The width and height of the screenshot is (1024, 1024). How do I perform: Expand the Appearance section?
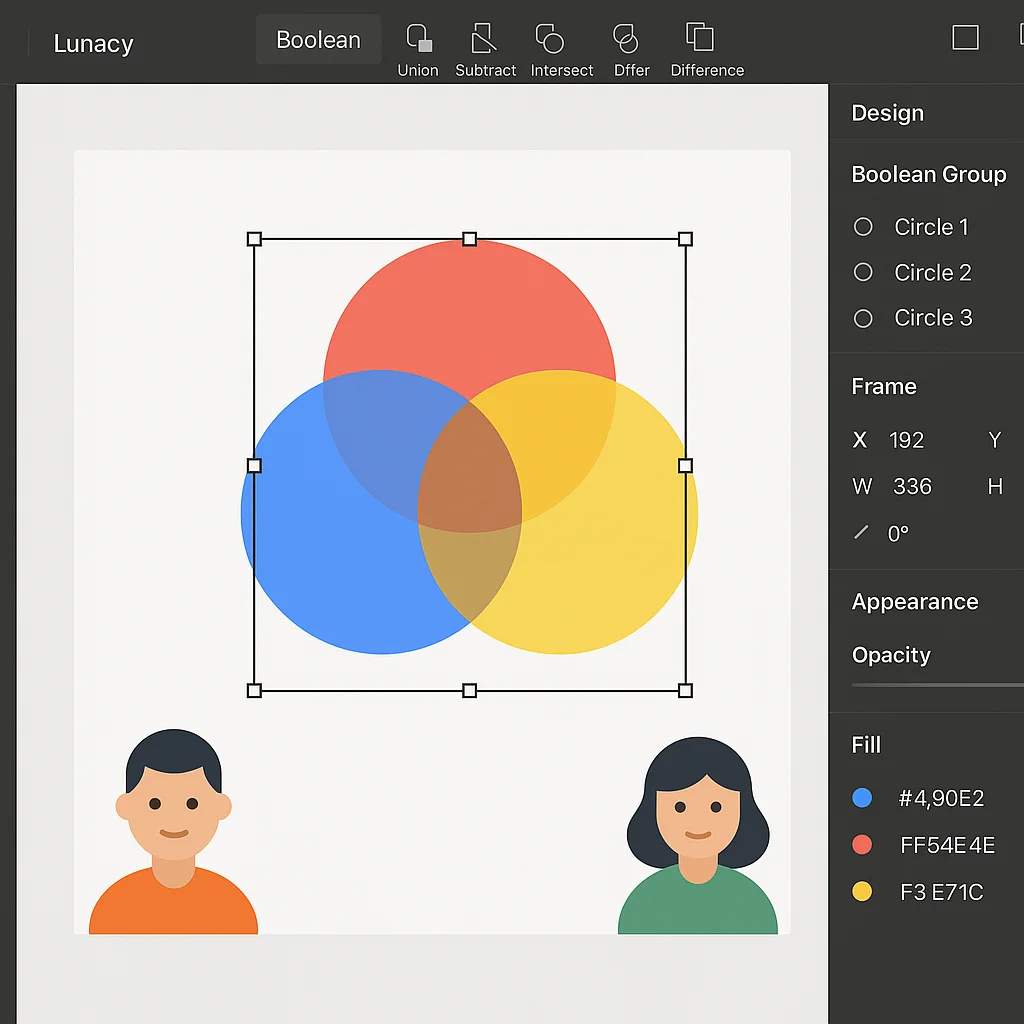[x=914, y=601]
